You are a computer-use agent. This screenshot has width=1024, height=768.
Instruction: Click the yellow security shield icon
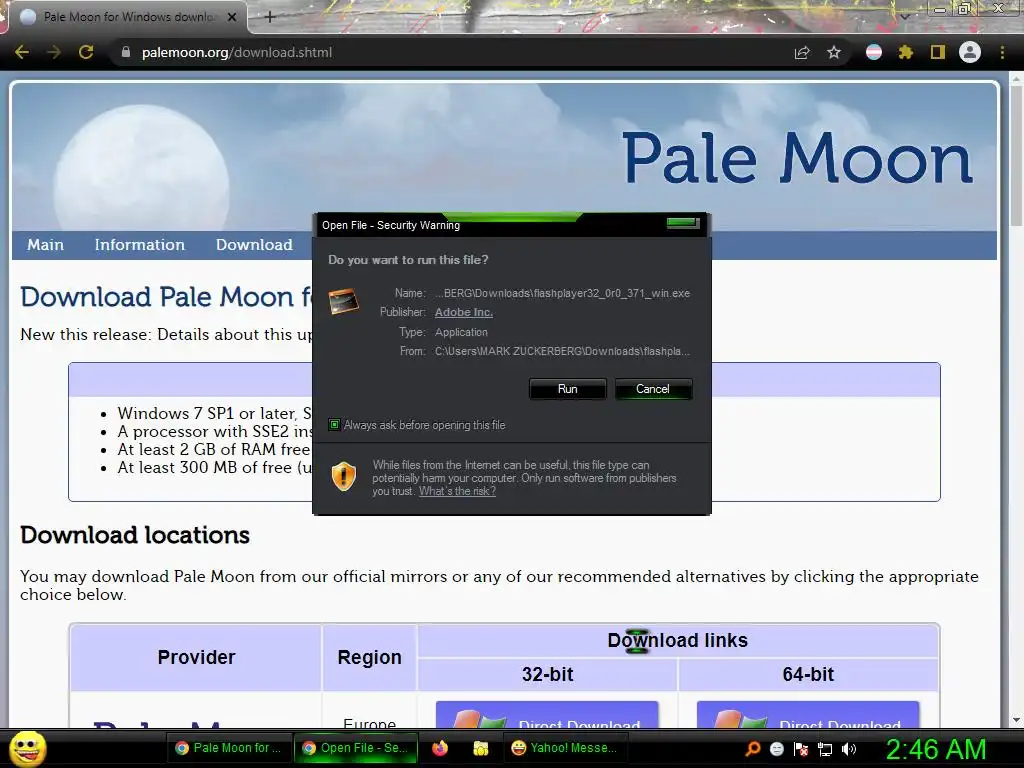point(344,477)
